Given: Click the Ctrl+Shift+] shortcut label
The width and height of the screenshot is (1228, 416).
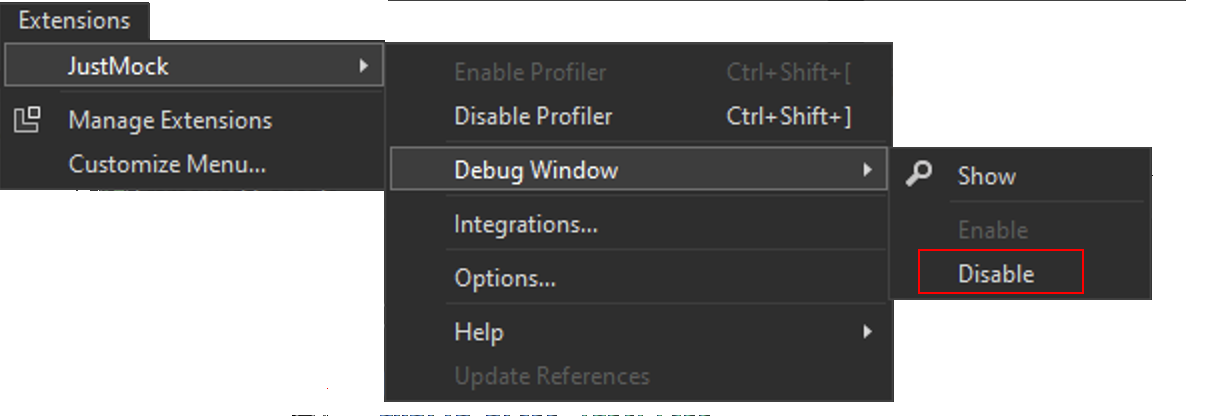Looking at the screenshot, I should (x=788, y=116).
